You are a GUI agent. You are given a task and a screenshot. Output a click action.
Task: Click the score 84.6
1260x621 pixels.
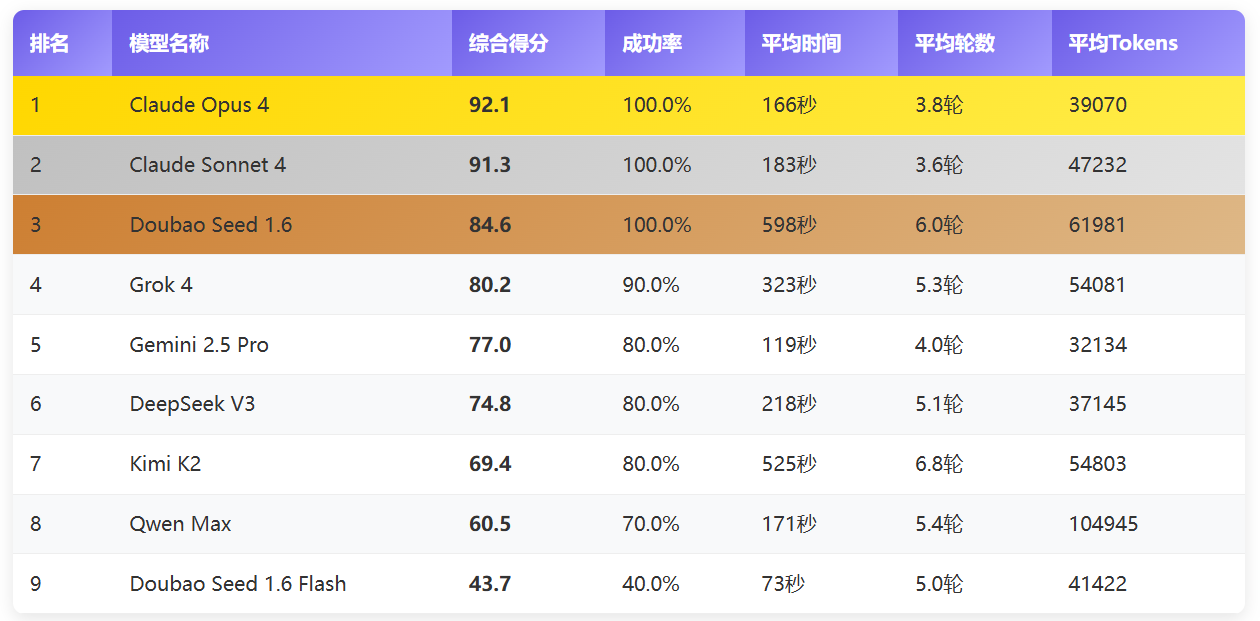[x=490, y=225]
